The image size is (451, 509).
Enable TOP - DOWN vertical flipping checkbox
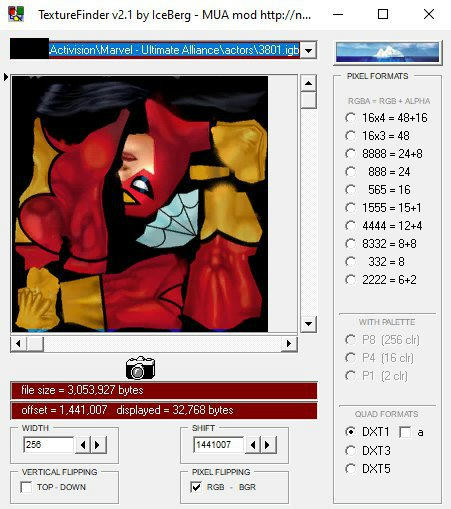pyautogui.click(x=26, y=487)
